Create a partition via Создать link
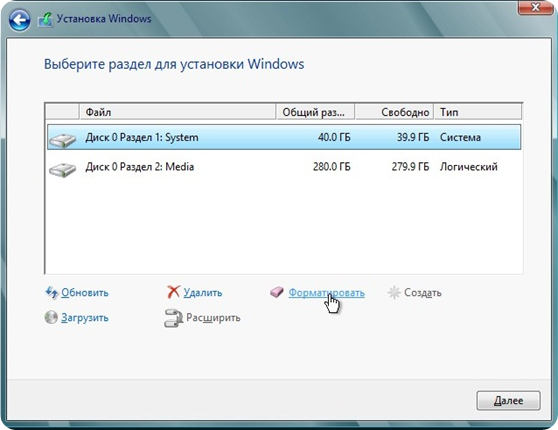558x430 pixels. (x=423, y=293)
